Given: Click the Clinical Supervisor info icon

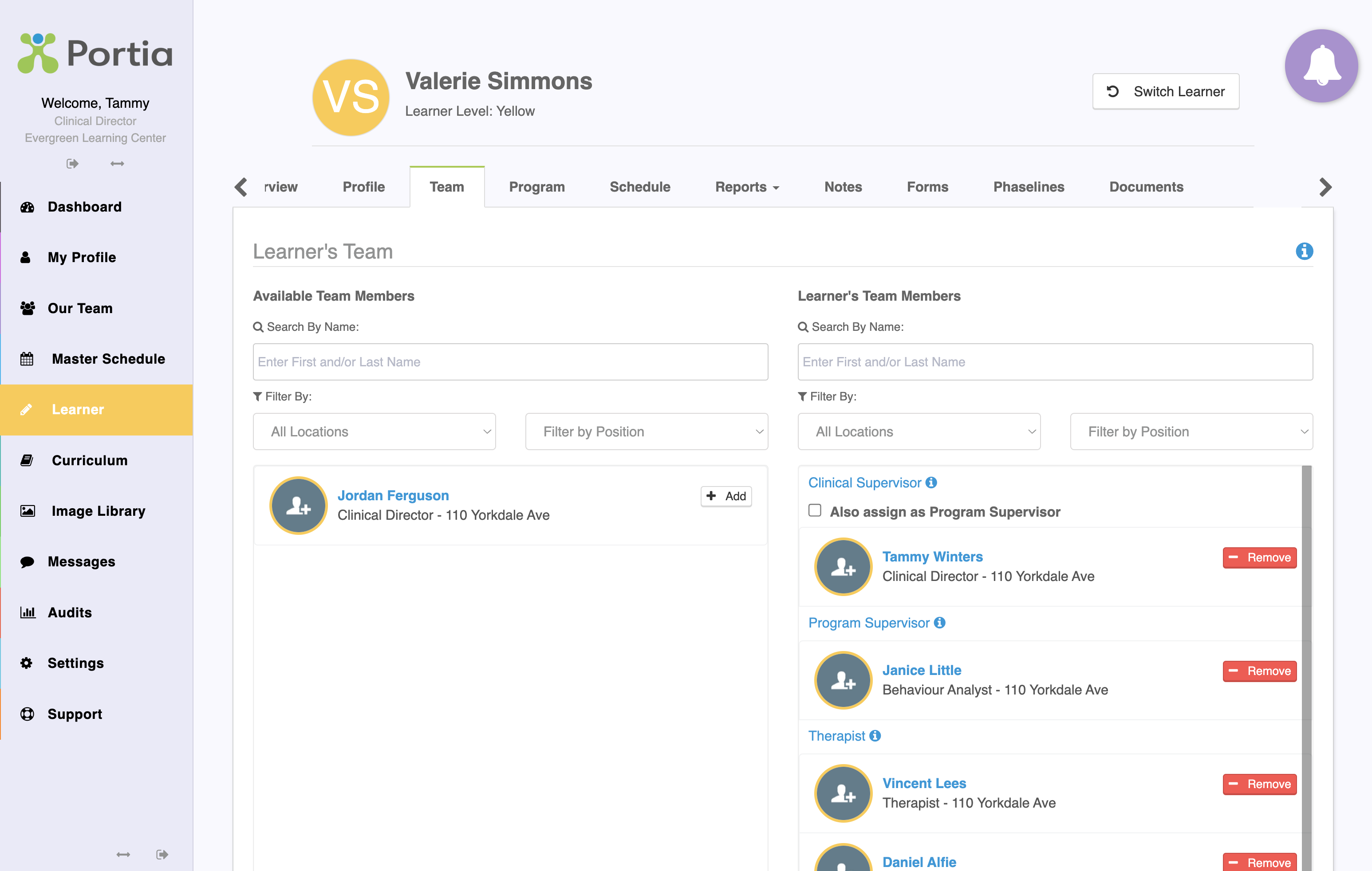Looking at the screenshot, I should [931, 482].
